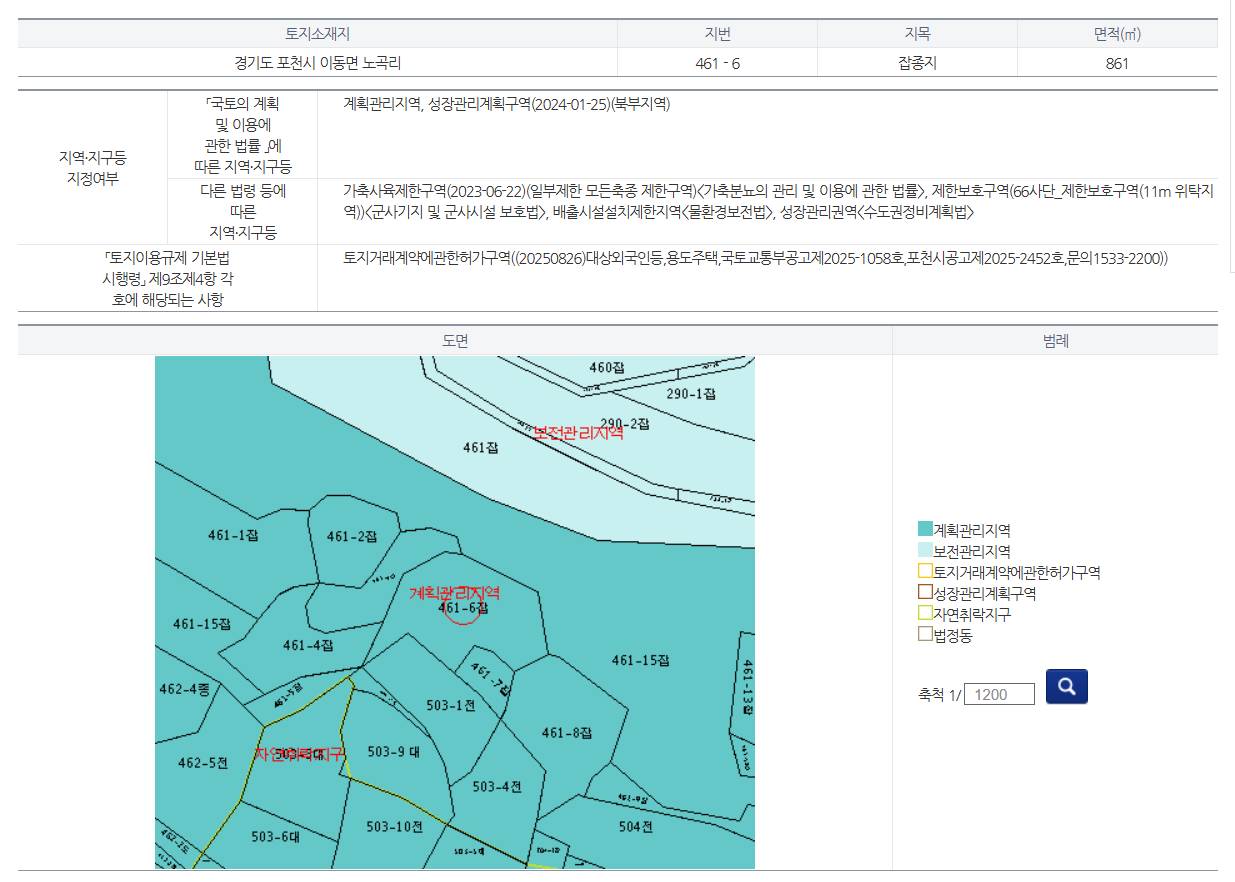Viewport: 1235px width, 882px height.
Task: Click the 지목 column header
Action: pos(917,34)
